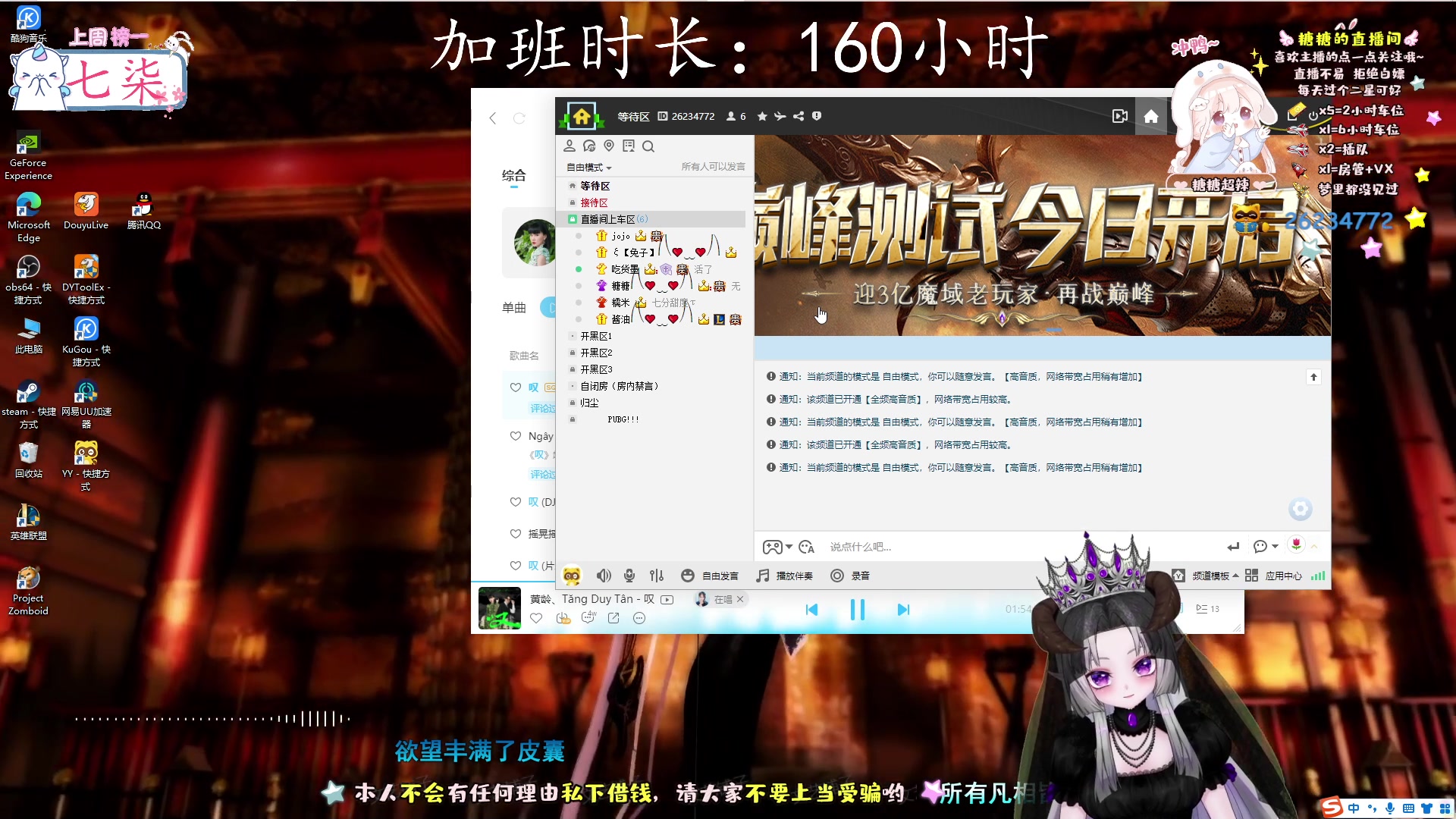The height and width of the screenshot is (819, 1456).
Task: Open the speech bubble dropdown near chat input
Action: point(1266,547)
